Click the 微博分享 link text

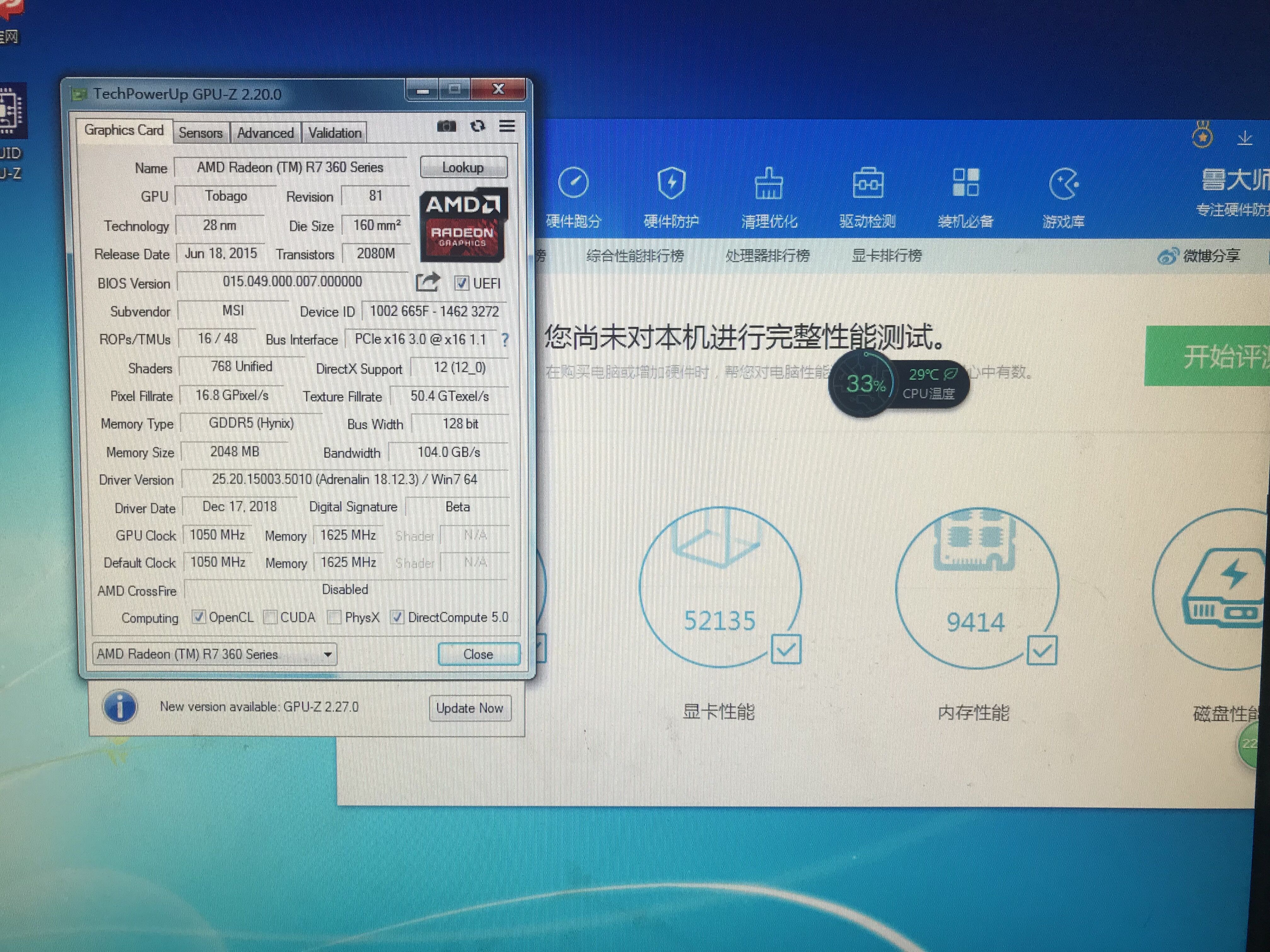click(x=1212, y=256)
